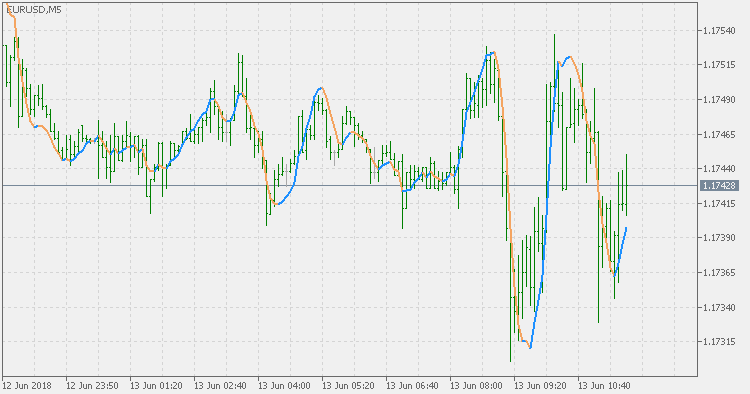Click the 1.17465 price axis value

click(719, 134)
